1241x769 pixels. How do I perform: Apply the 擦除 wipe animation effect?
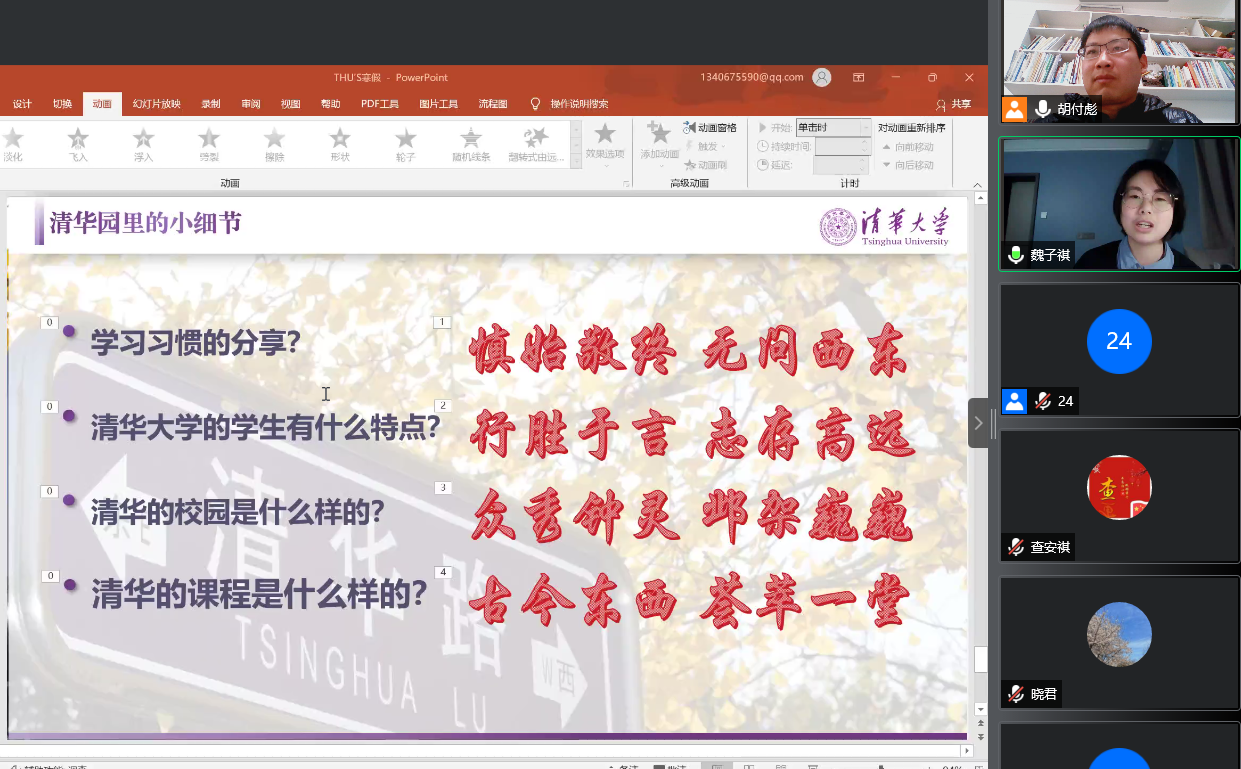click(274, 145)
